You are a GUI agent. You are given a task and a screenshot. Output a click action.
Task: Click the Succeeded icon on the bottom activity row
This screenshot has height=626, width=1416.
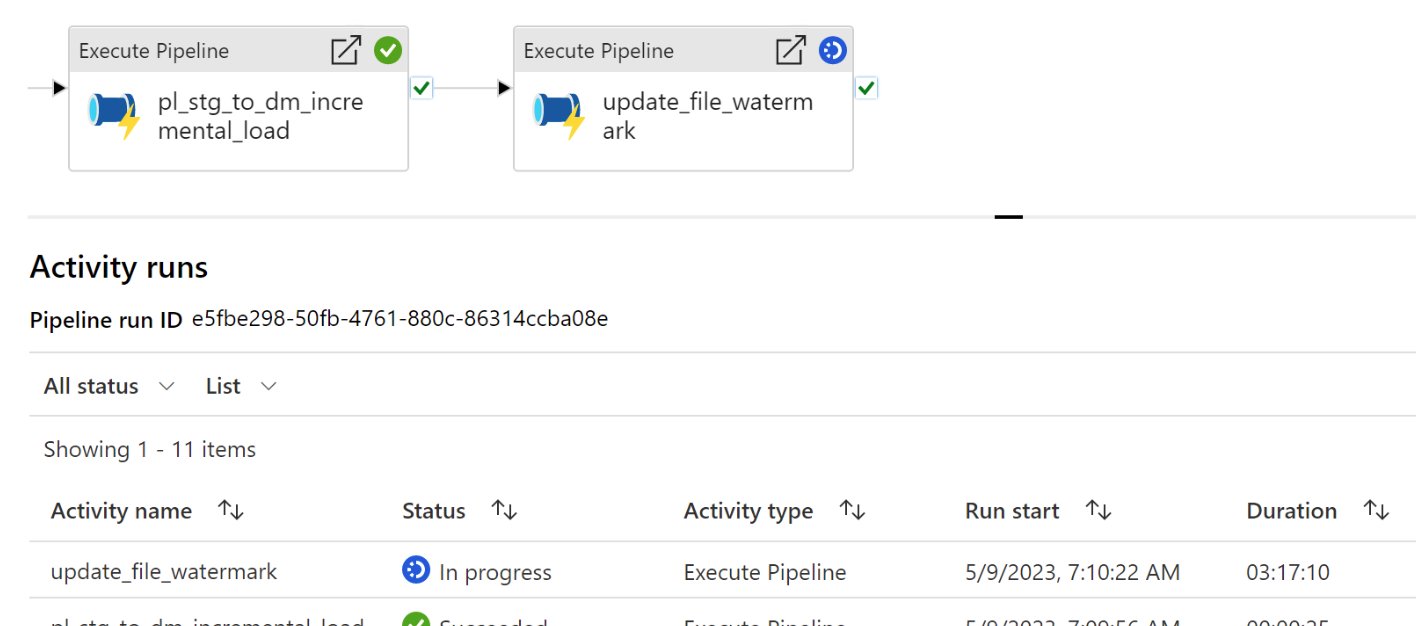416,621
